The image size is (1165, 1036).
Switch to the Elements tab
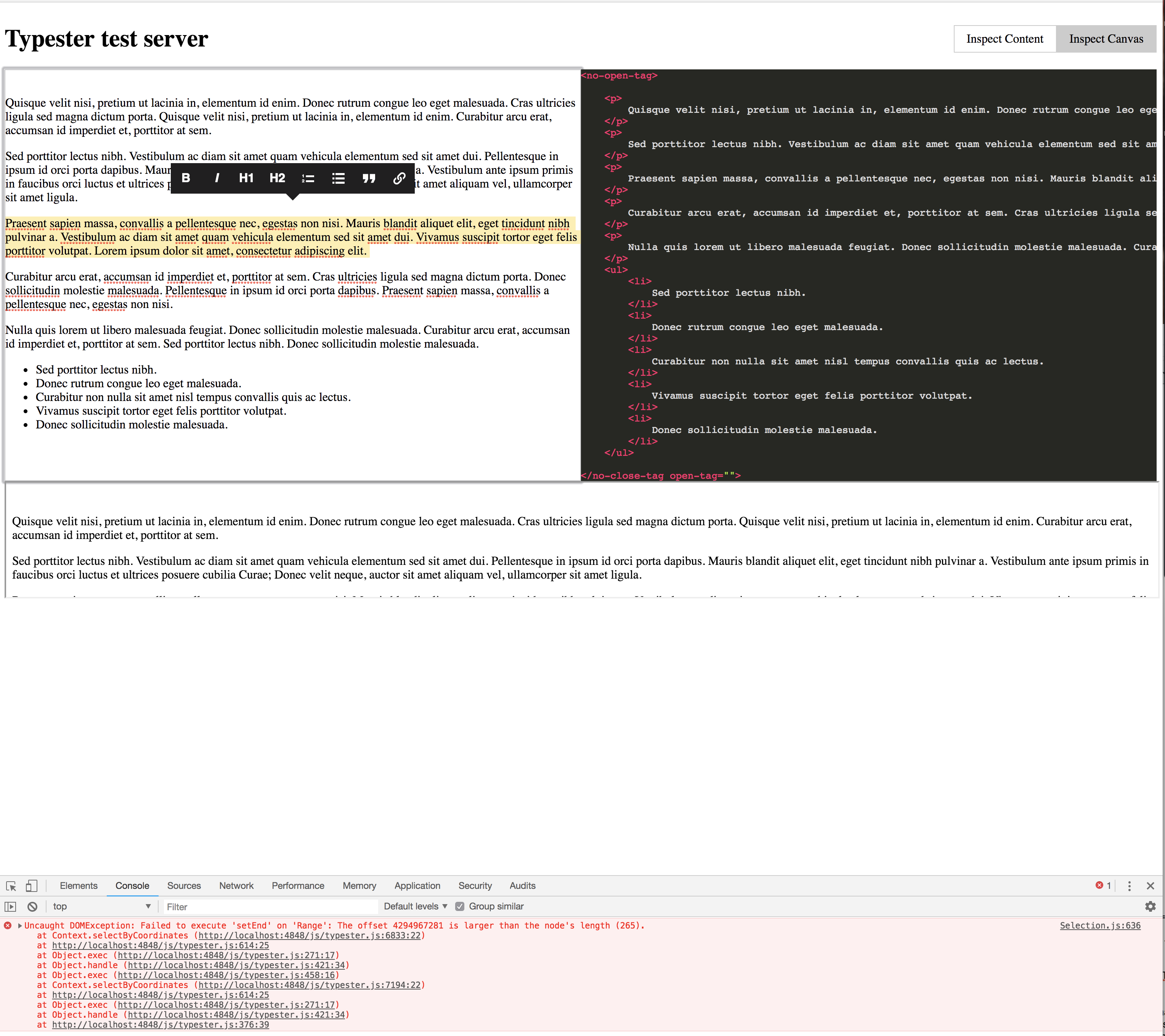[79, 885]
